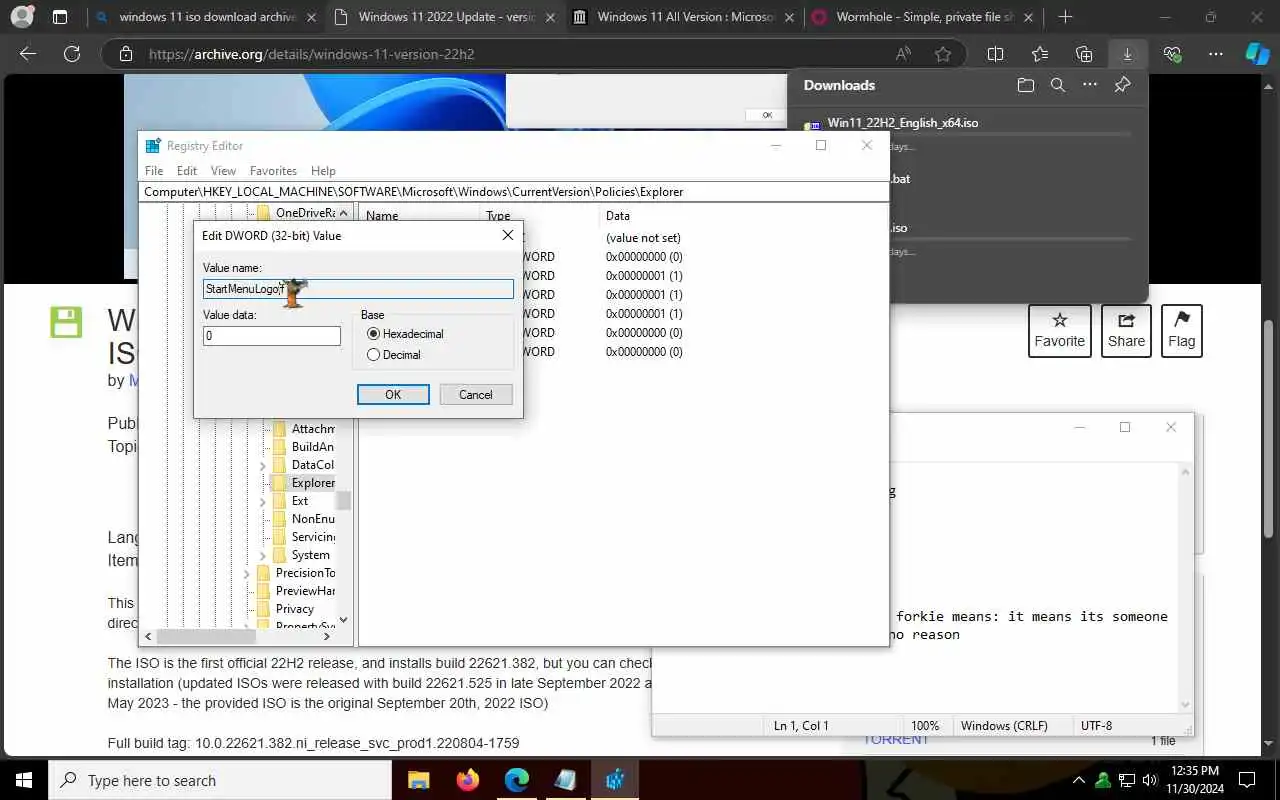The width and height of the screenshot is (1280, 800).
Task: Click the Value name input field
Action: 358,289
